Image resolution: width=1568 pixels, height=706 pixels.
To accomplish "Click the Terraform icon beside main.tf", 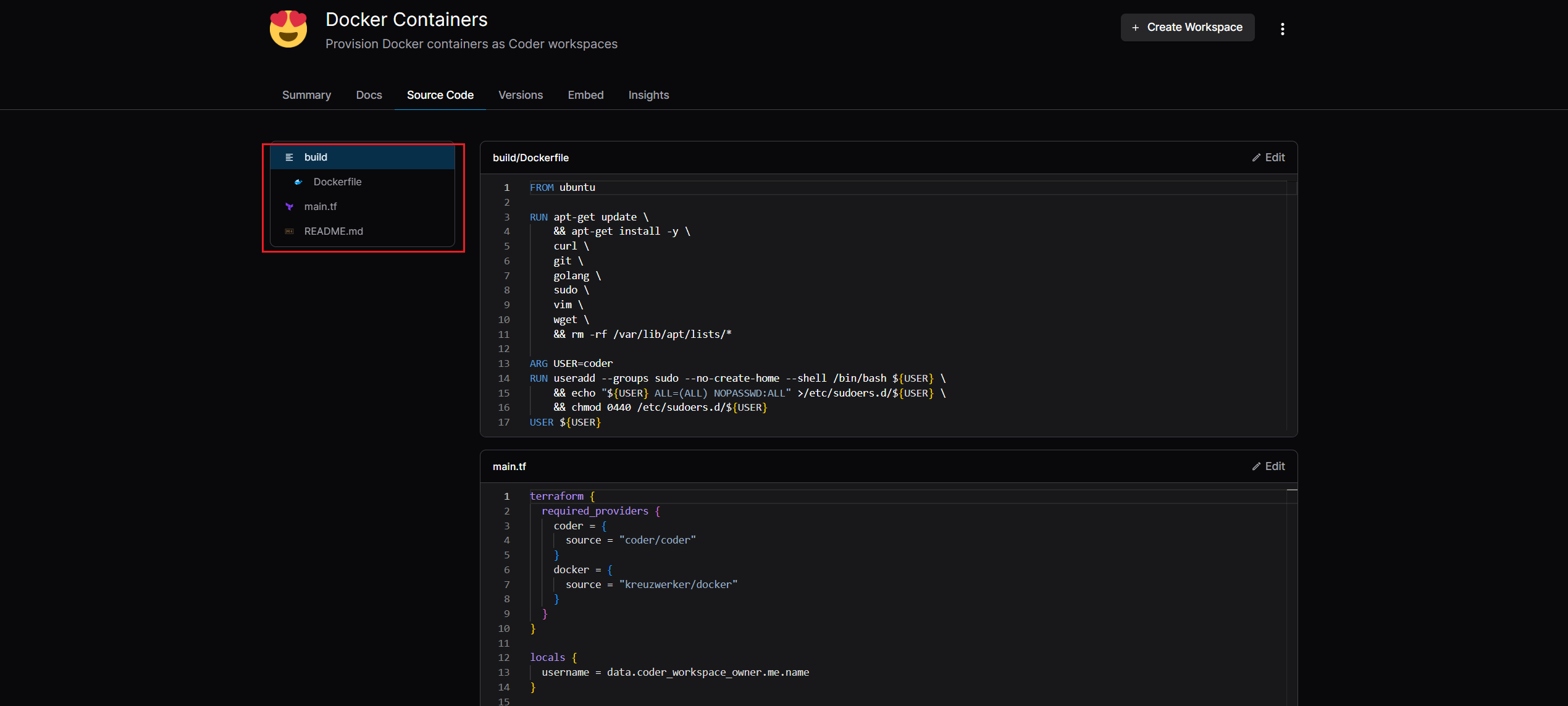I will click(x=289, y=207).
